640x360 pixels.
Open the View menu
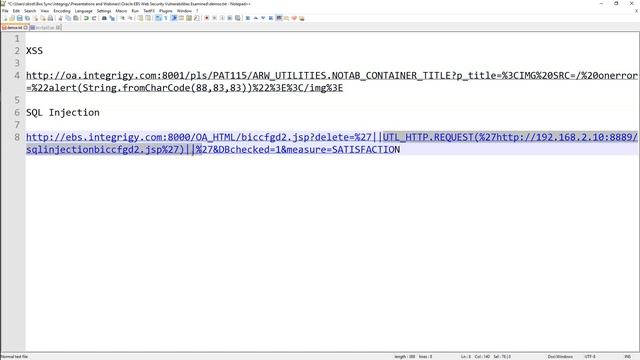pos(45,11)
